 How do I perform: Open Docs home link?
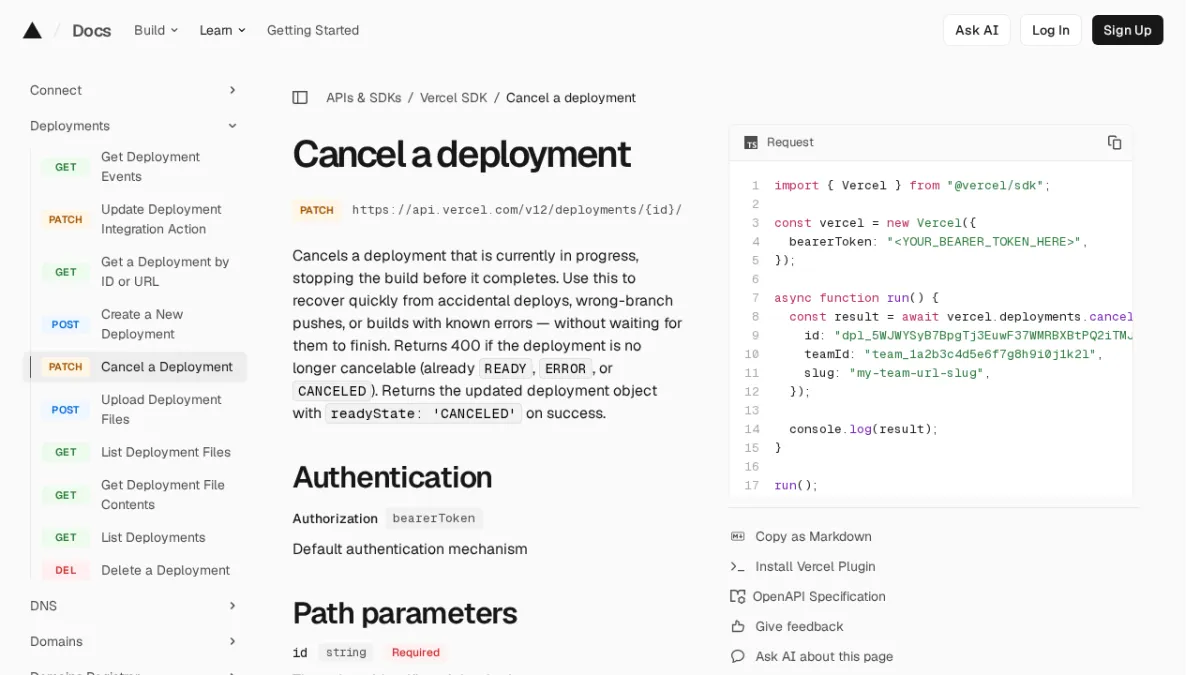click(91, 30)
